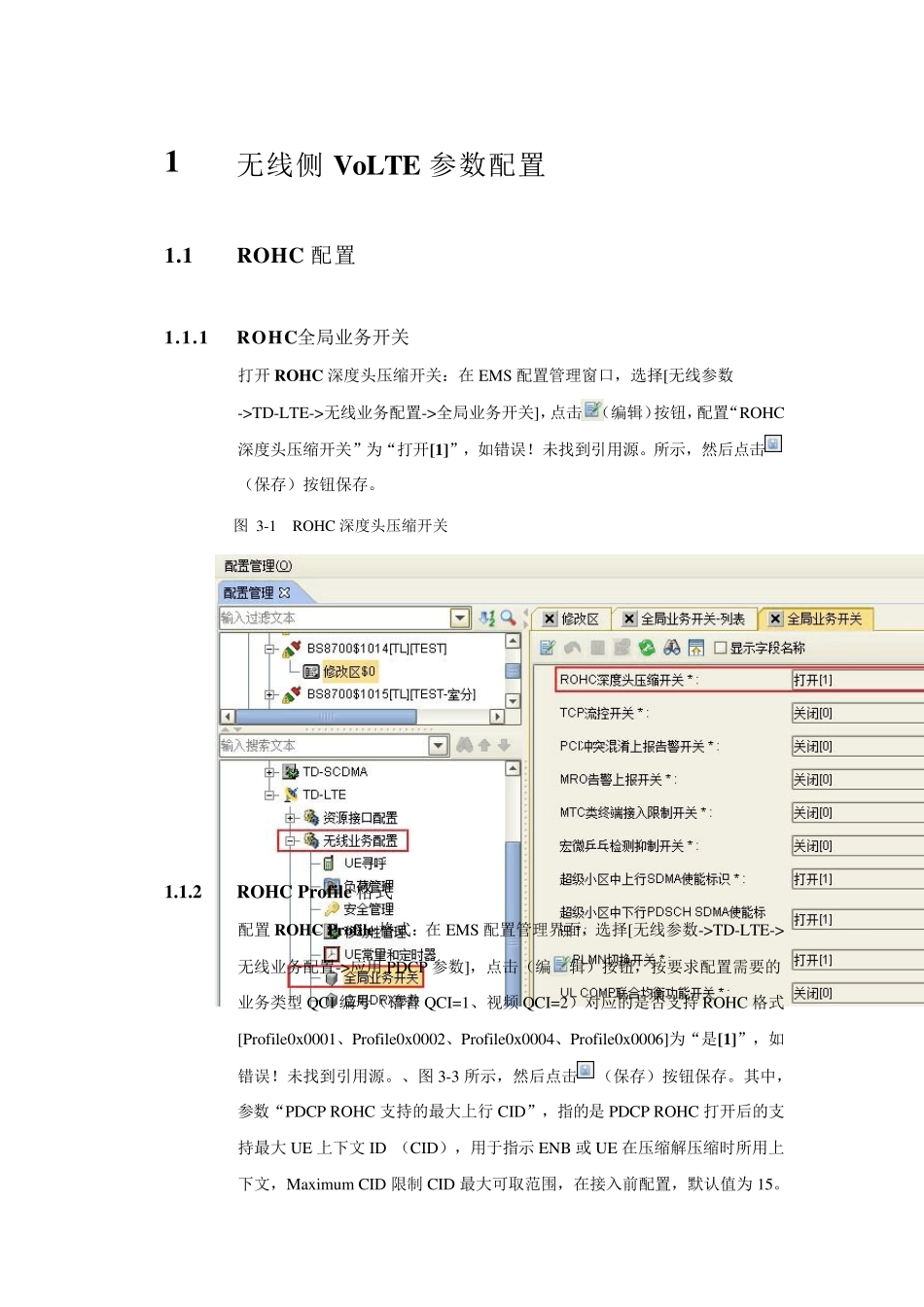The image size is (924, 1307).
Task: Open the MTC类终端接入限制开关 value field
Action: [858, 812]
